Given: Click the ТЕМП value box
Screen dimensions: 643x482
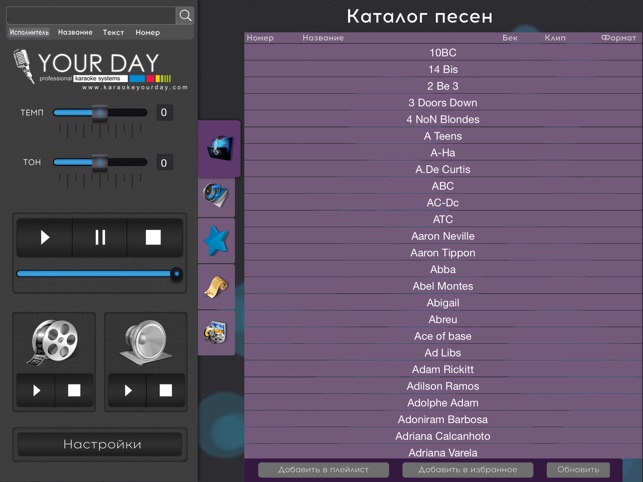Looking at the screenshot, I should tap(164, 112).
